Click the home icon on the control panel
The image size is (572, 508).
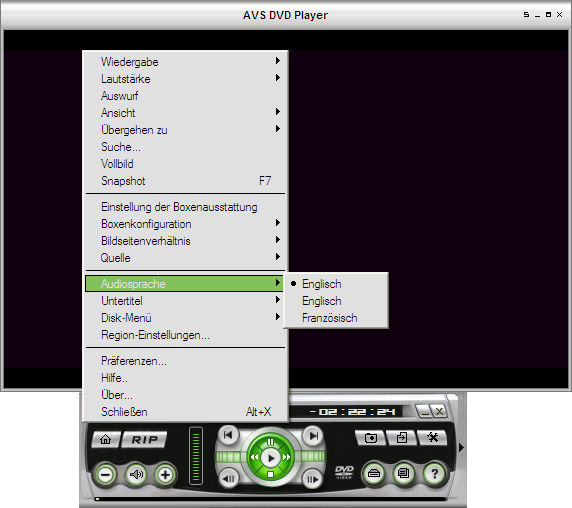(x=106, y=439)
